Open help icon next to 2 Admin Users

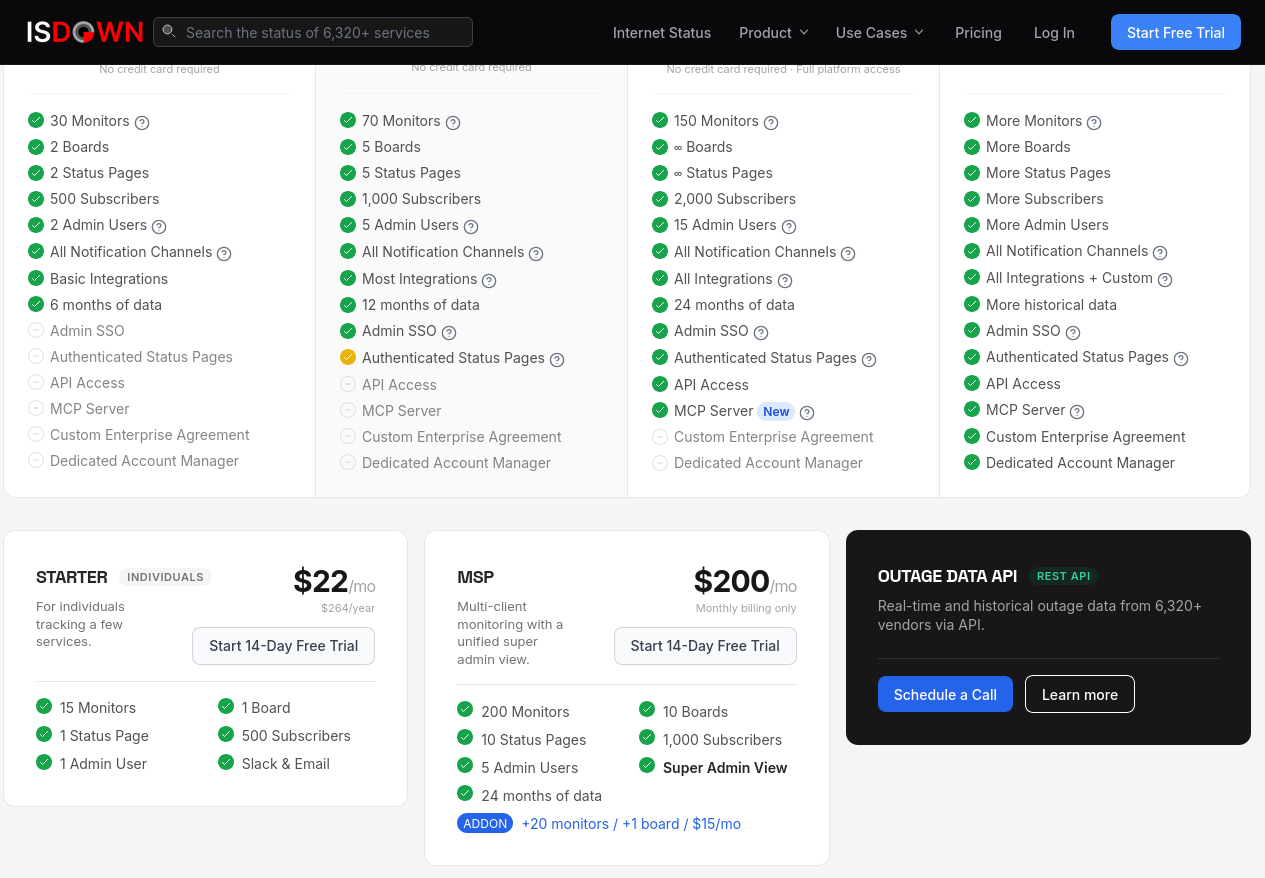coord(159,226)
